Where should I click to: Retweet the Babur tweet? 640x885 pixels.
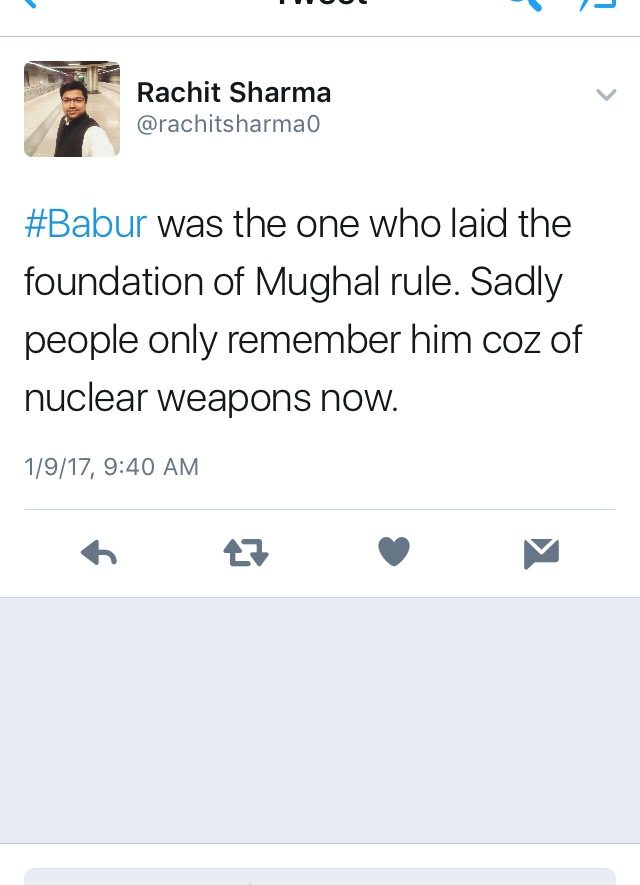pos(246,553)
